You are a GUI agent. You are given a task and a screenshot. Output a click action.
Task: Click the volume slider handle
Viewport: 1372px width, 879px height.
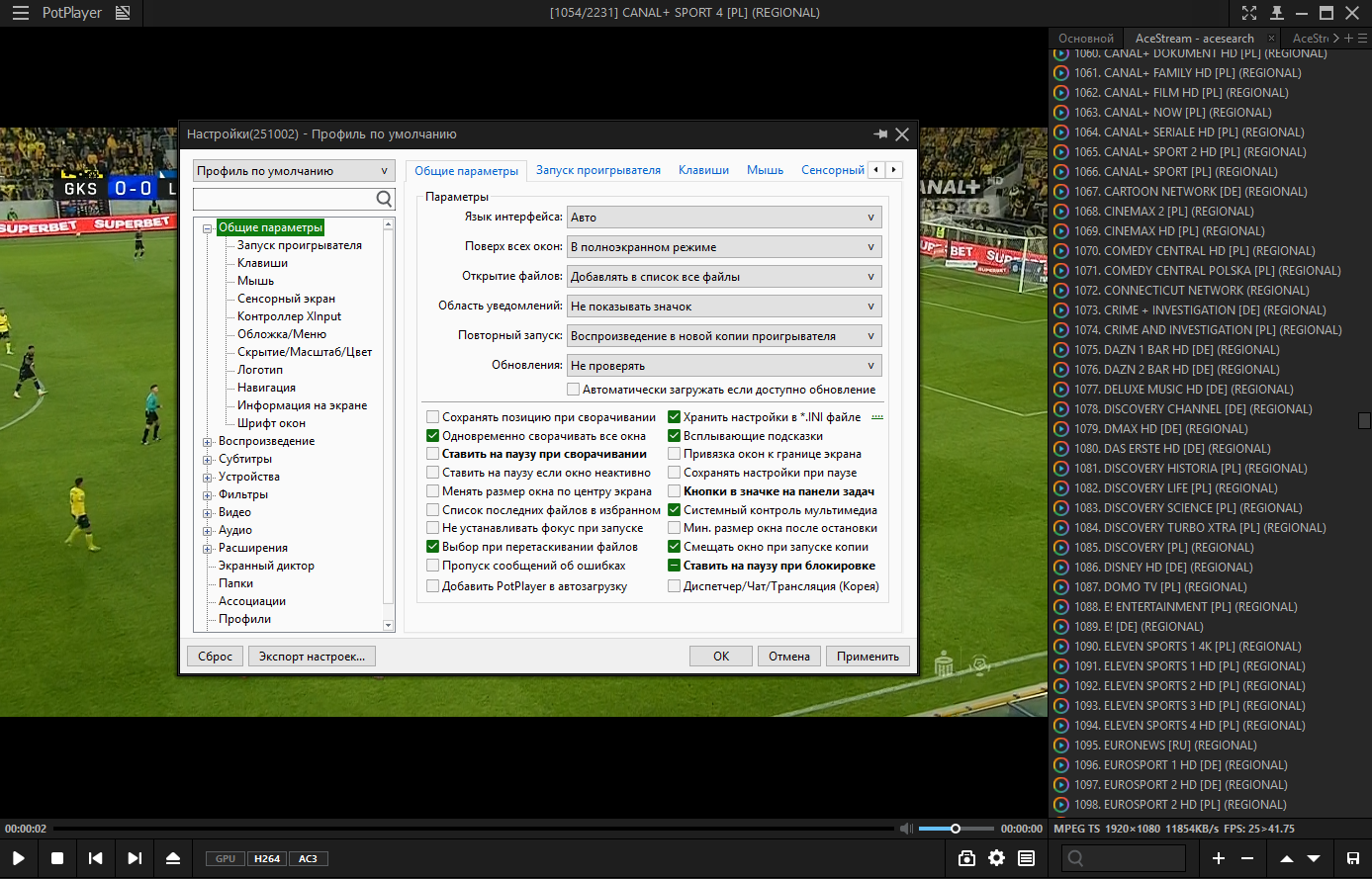click(x=956, y=829)
